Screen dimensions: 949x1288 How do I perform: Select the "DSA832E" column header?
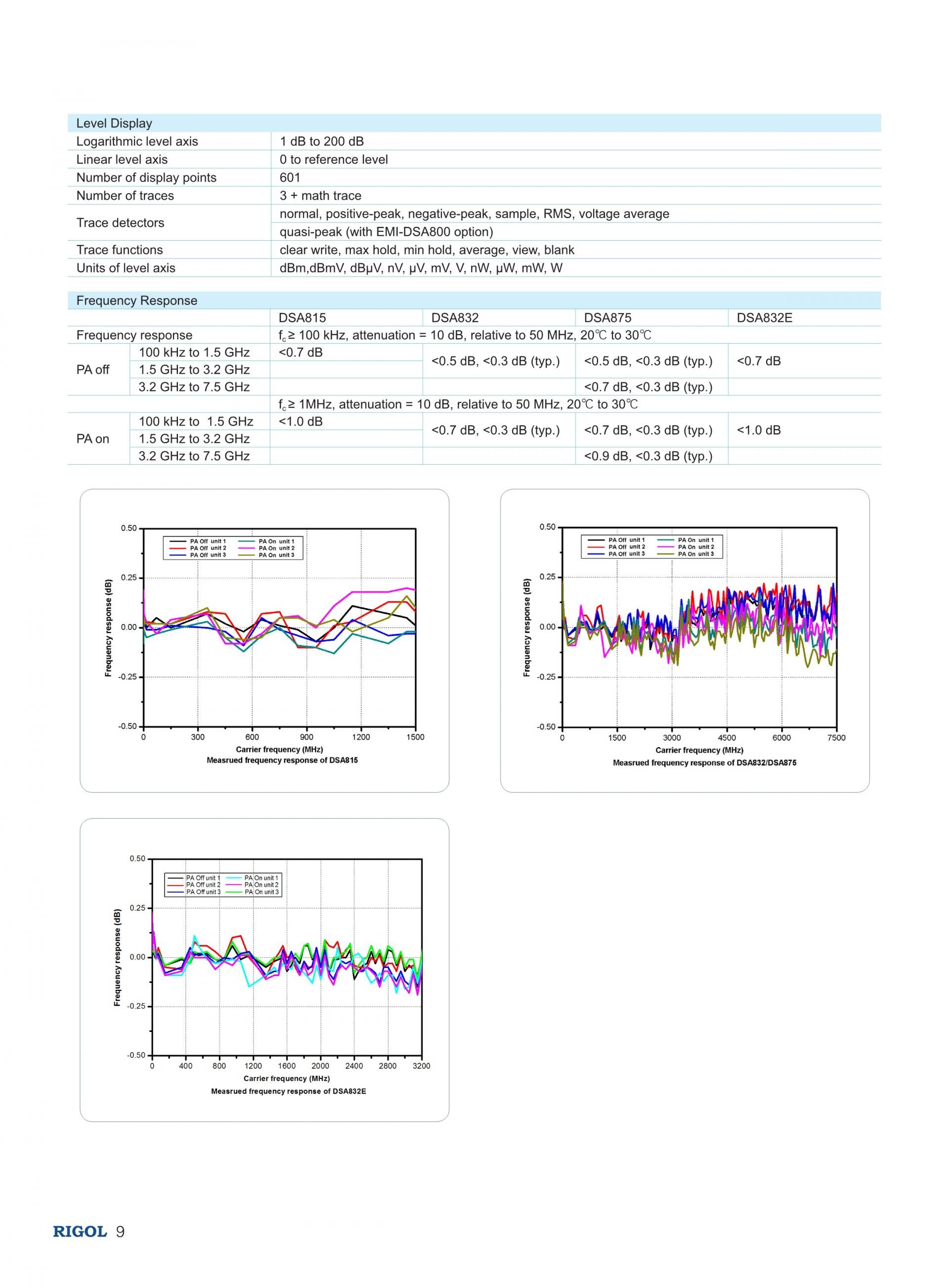(x=765, y=318)
